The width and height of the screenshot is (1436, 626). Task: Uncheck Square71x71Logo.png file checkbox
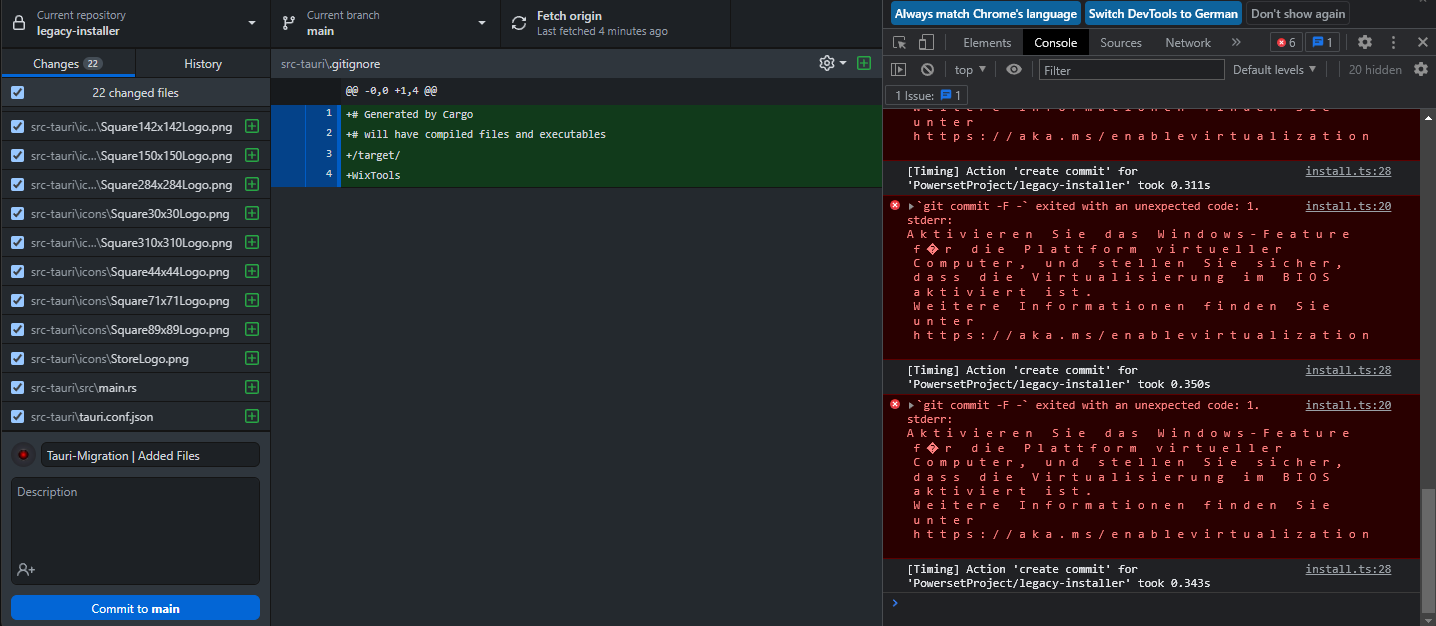[x=17, y=301]
